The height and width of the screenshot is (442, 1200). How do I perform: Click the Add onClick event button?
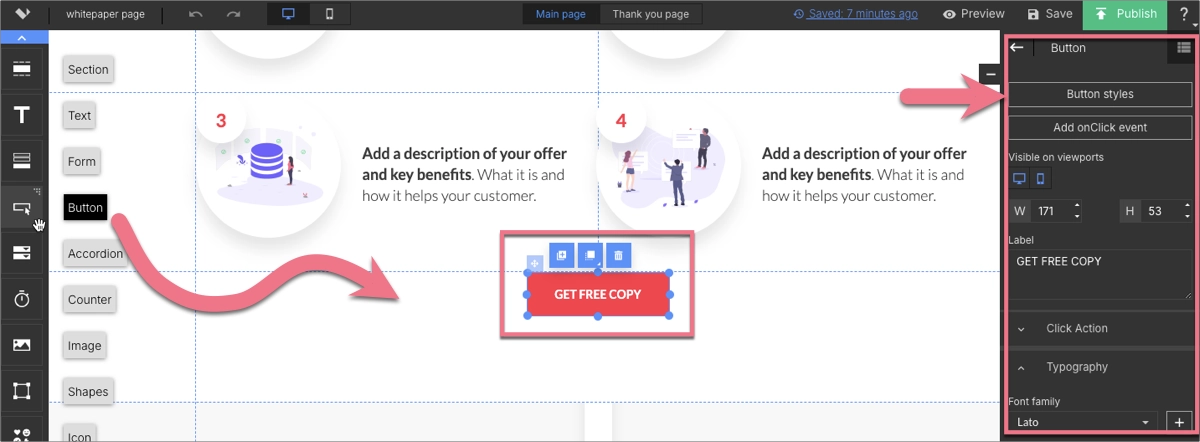1099,127
